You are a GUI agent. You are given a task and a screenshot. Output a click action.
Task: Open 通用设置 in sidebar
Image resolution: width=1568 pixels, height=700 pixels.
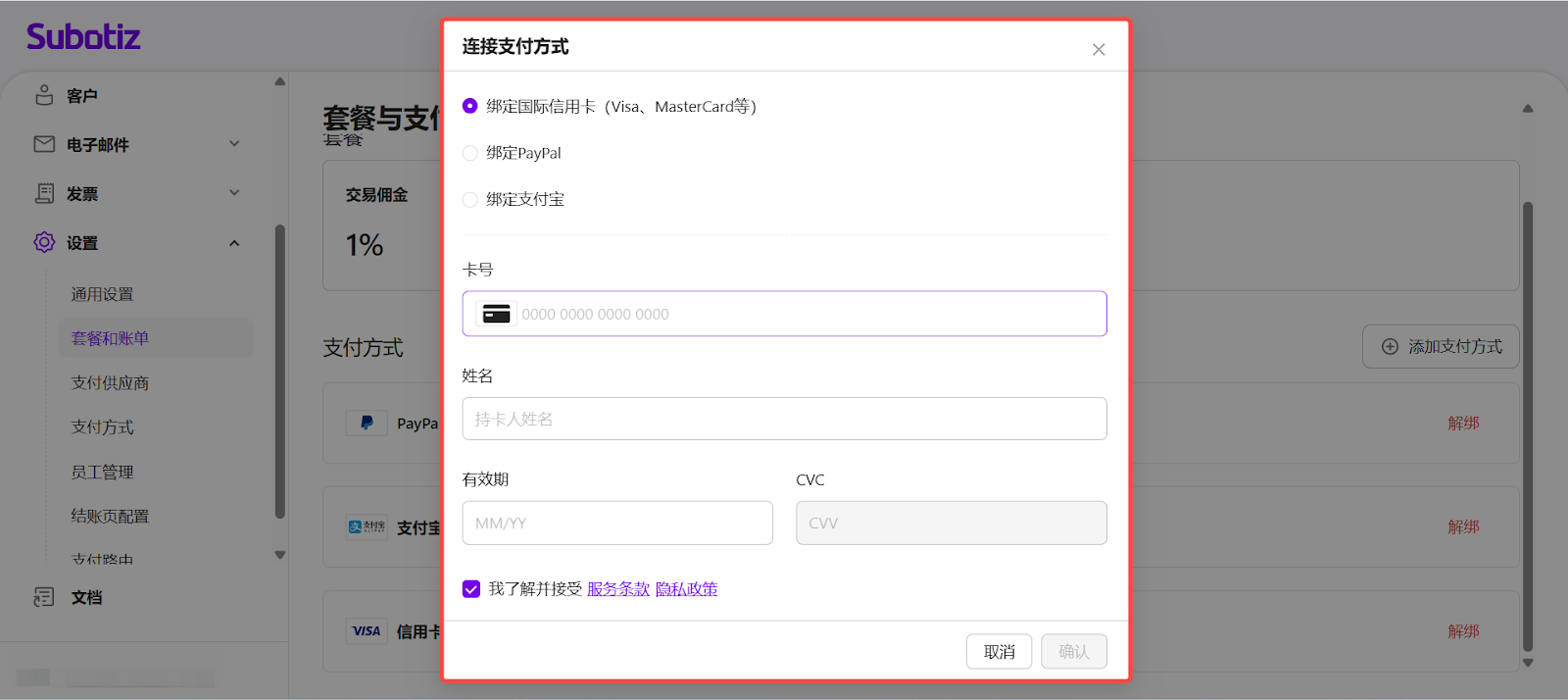click(x=102, y=294)
